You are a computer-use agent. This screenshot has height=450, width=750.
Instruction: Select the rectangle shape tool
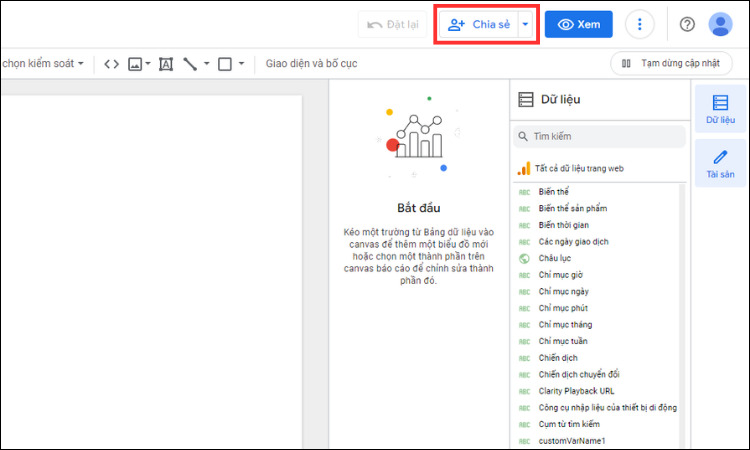pyautogui.click(x=225, y=64)
